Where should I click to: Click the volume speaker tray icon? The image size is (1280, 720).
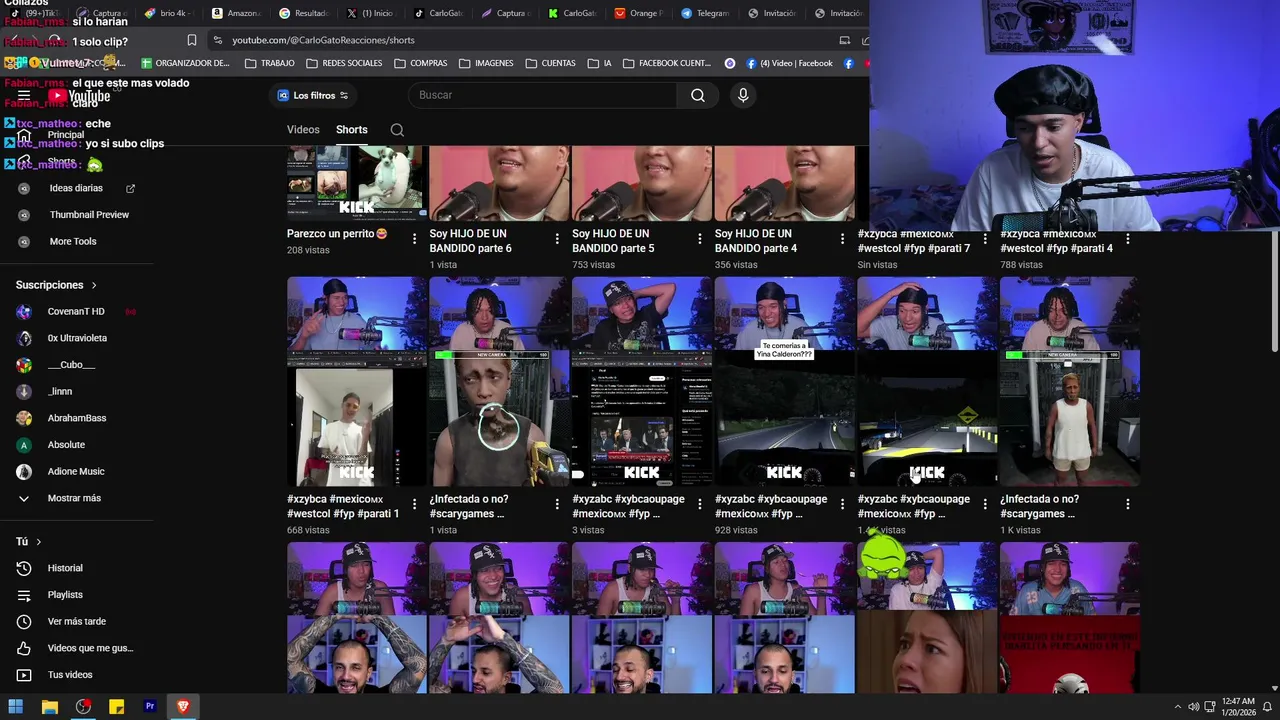pos(1193,707)
